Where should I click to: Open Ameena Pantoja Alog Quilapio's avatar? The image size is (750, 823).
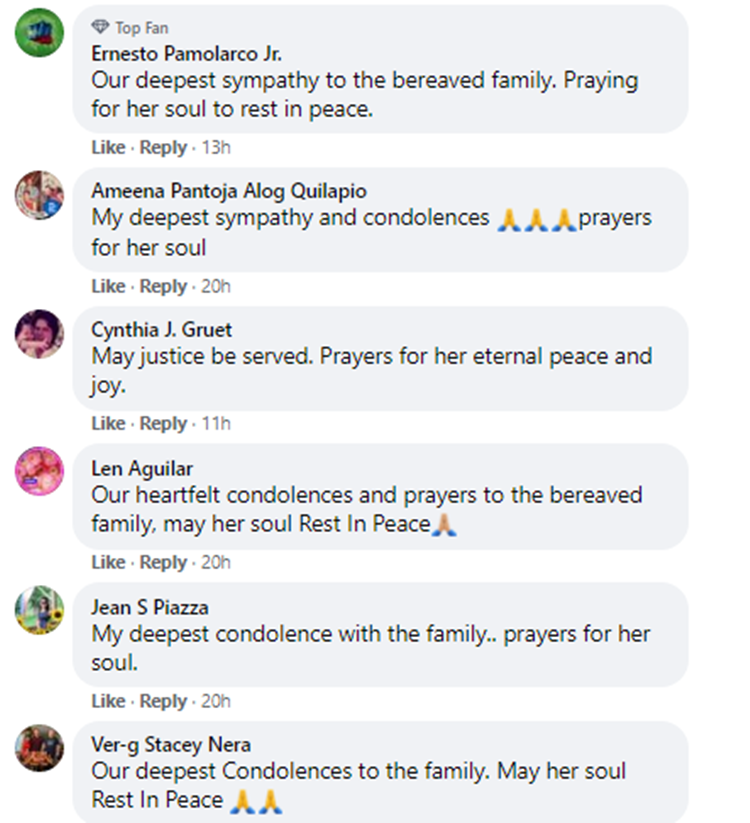click(39, 195)
